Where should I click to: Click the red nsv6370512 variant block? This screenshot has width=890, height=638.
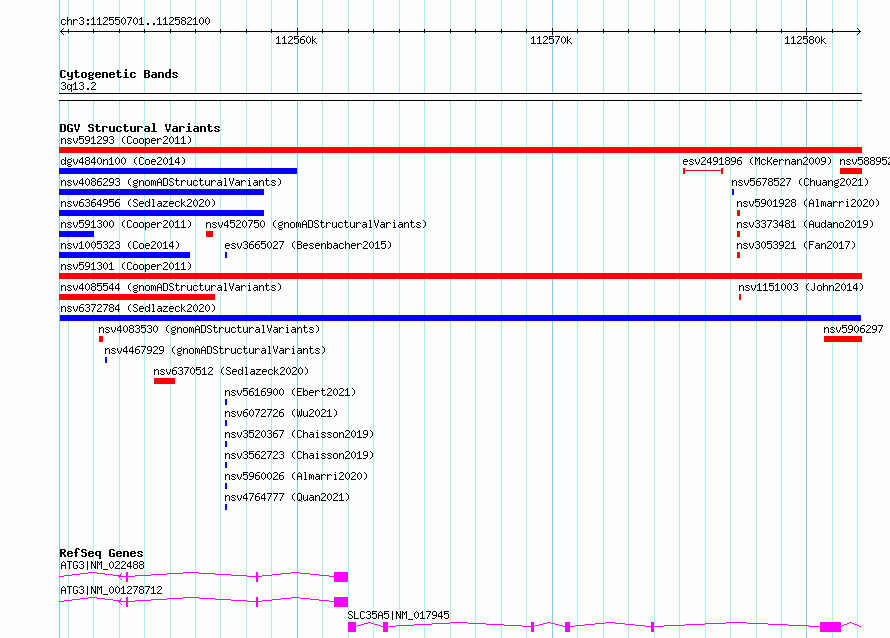(x=164, y=381)
